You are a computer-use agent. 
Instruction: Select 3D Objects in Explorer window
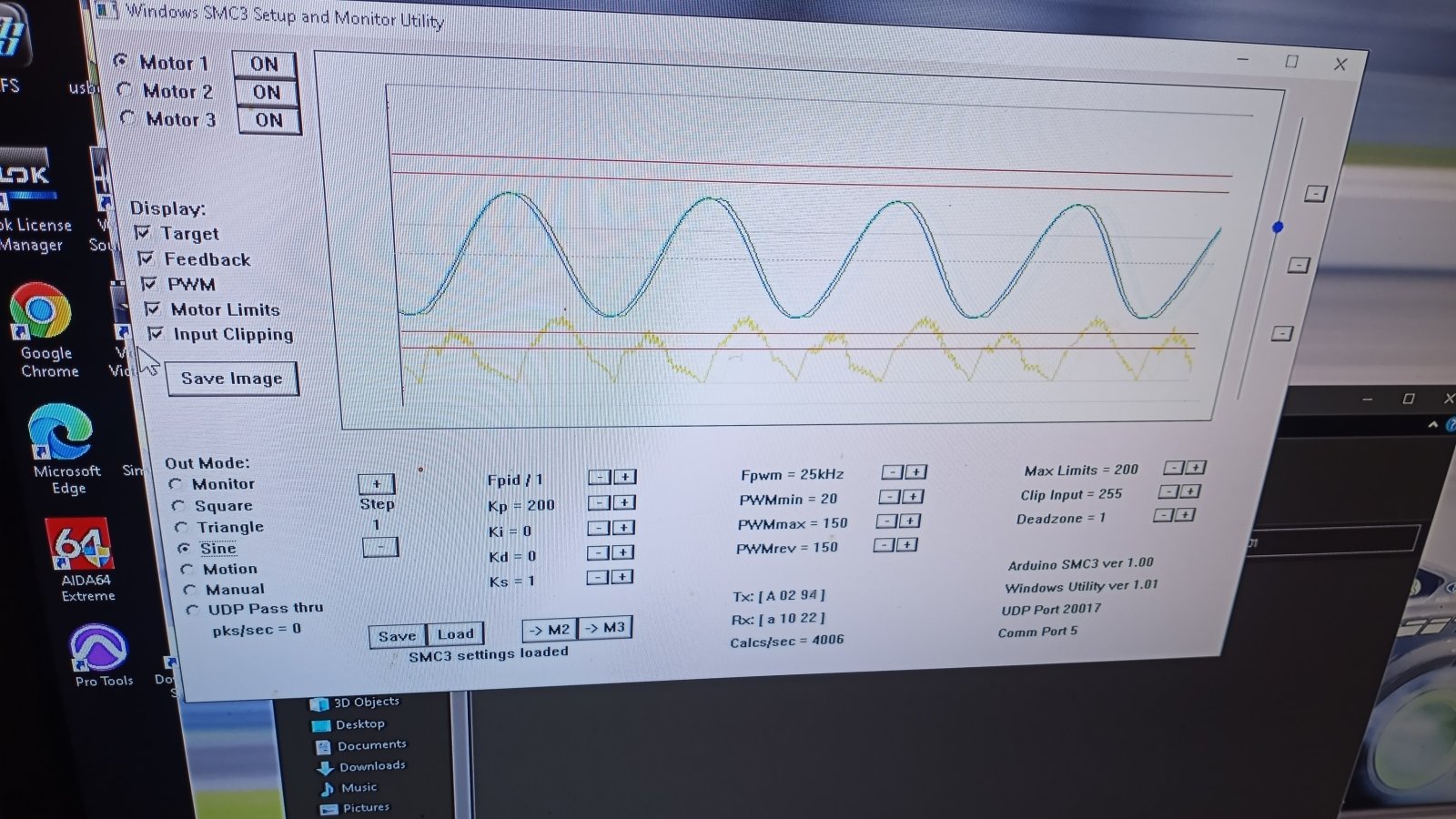[x=355, y=703]
